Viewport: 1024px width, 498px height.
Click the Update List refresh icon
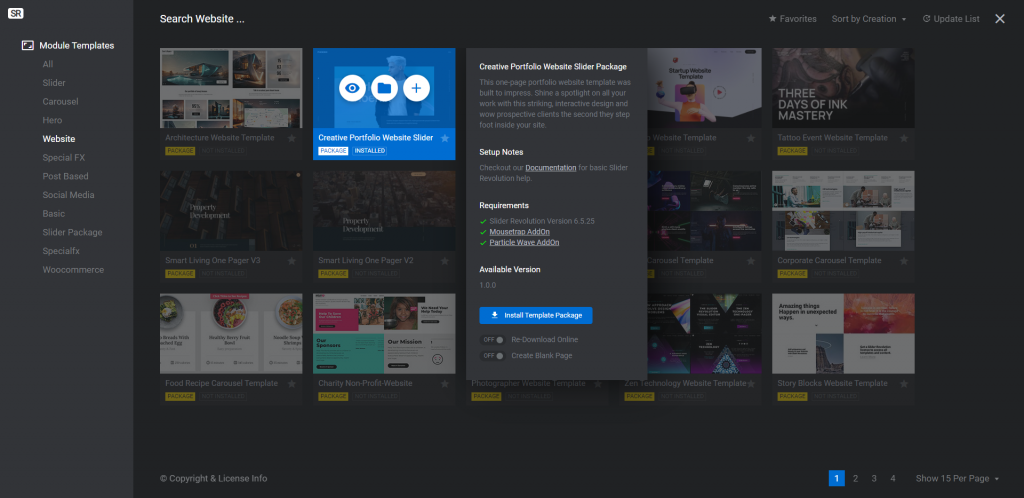click(x=926, y=19)
